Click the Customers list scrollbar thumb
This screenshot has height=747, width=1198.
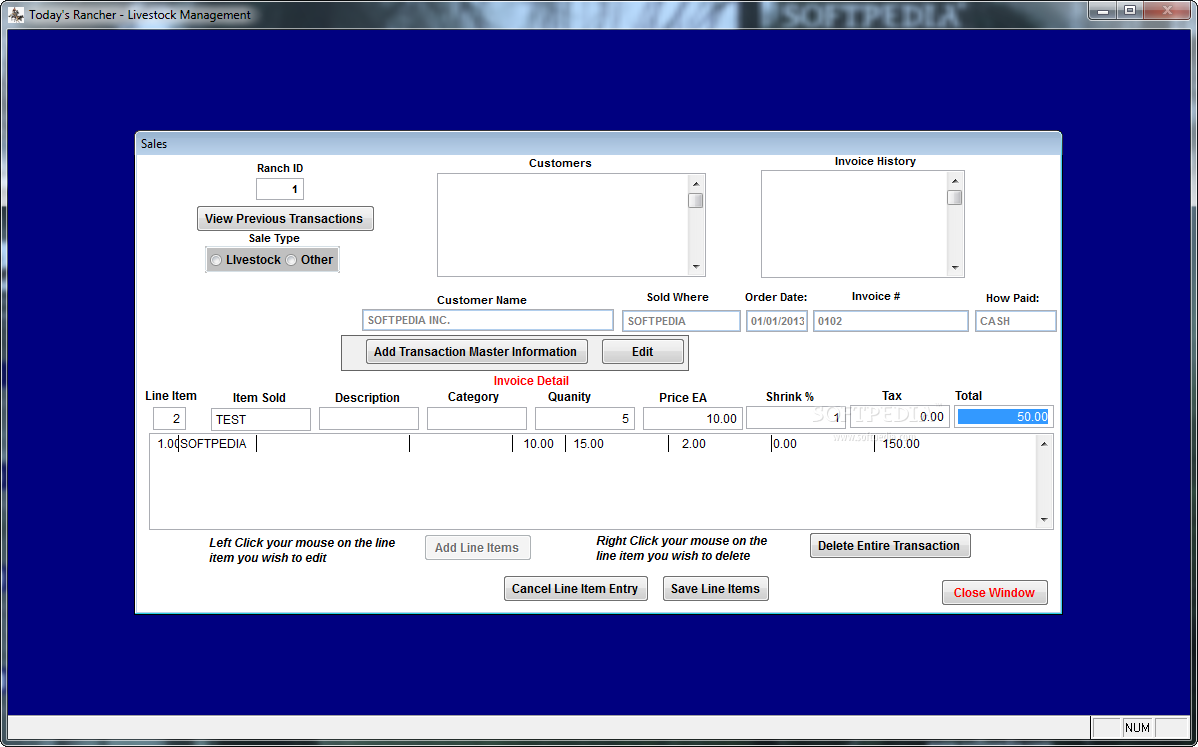695,200
